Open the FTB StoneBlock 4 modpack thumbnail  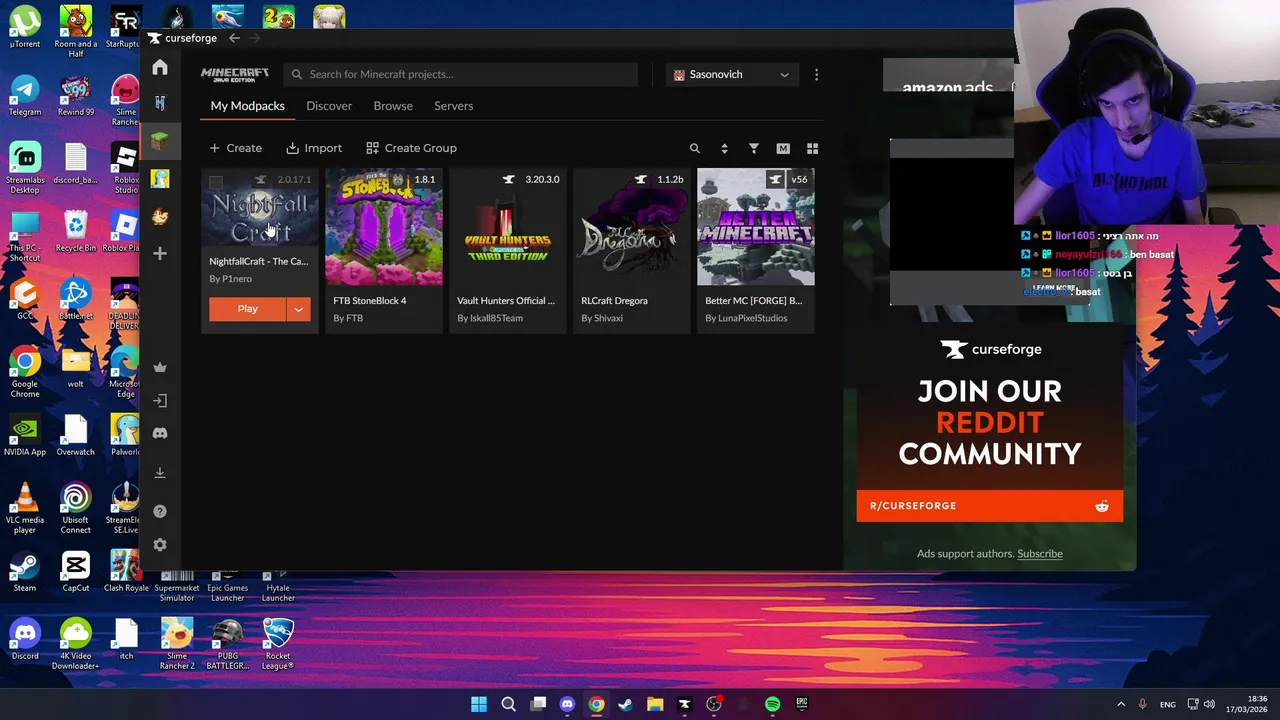384,227
